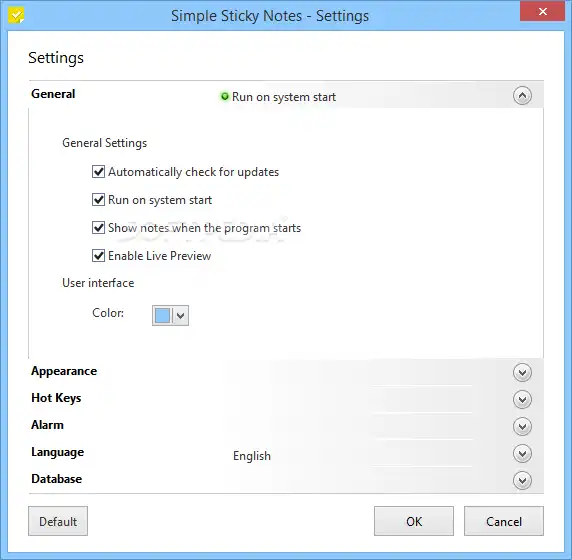The width and height of the screenshot is (572, 560).
Task: Uncheck Run on system start checkbox
Action: (98, 200)
